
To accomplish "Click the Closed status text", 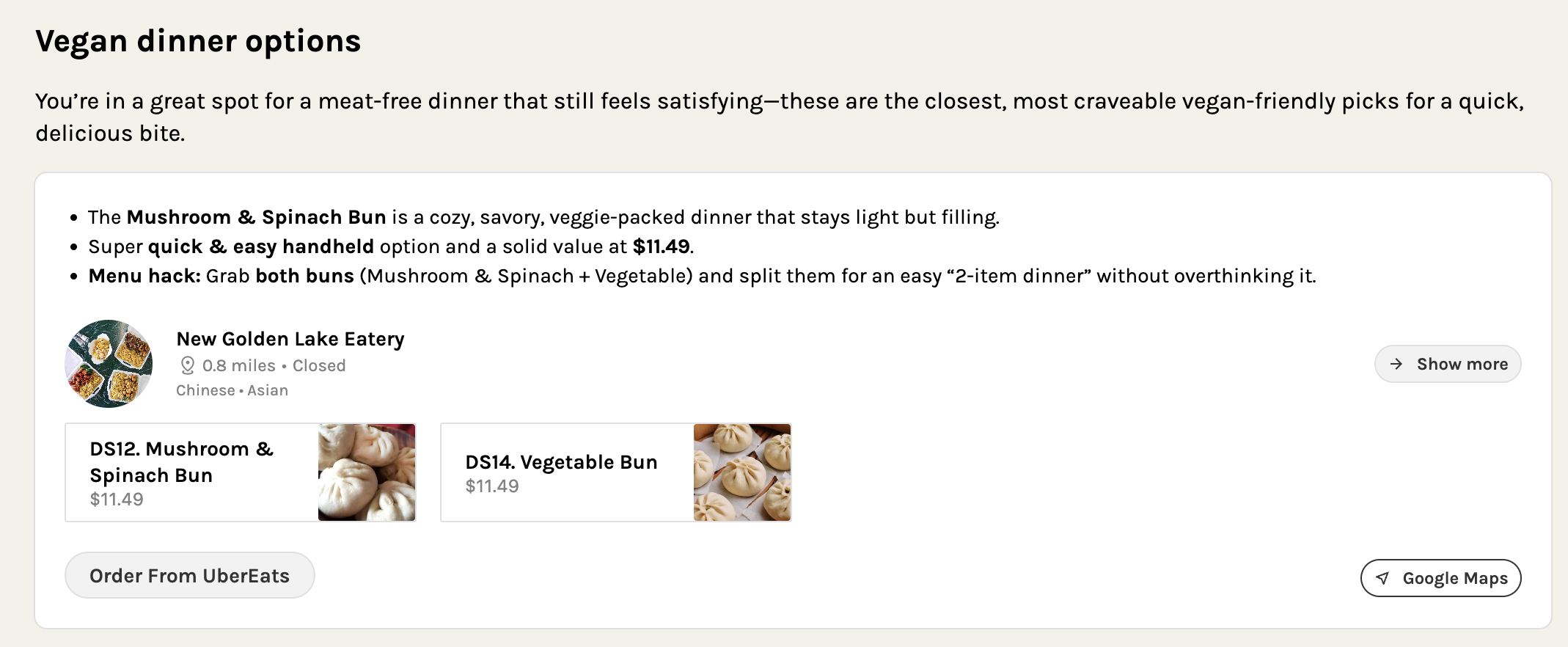I will [x=319, y=365].
